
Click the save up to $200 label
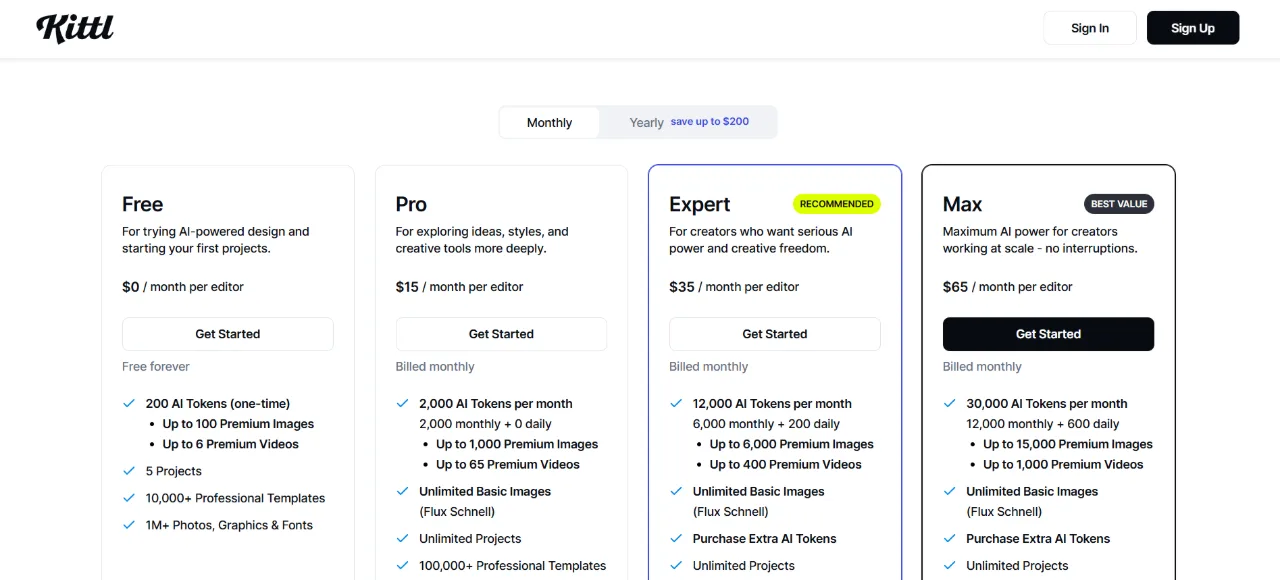pyautogui.click(x=710, y=122)
